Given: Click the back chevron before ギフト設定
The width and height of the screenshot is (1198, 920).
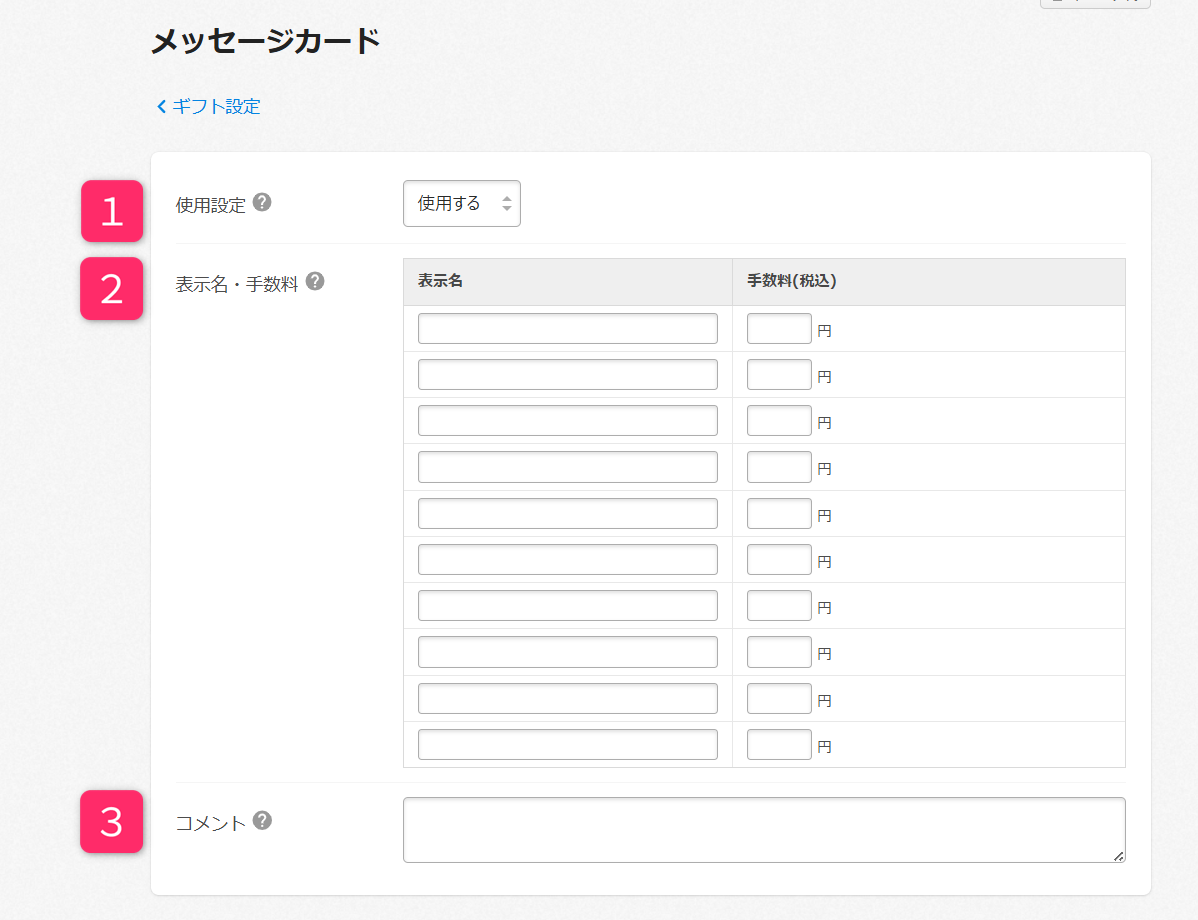Looking at the screenshot, I should click(x=162, y=107).
